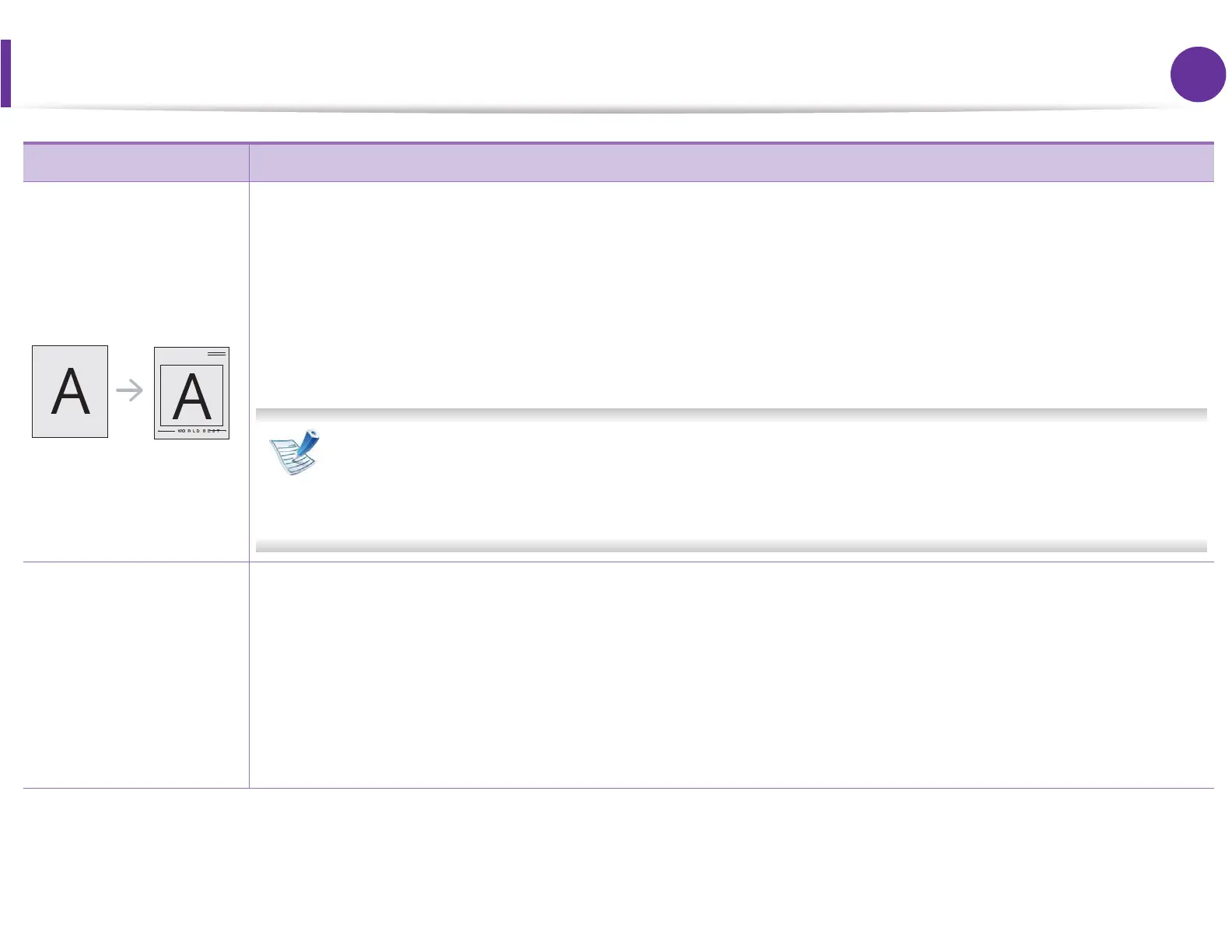Click the notepad and pencil note icon
1232x952 pixels.
pyautogui.click(x=295, y=452)
